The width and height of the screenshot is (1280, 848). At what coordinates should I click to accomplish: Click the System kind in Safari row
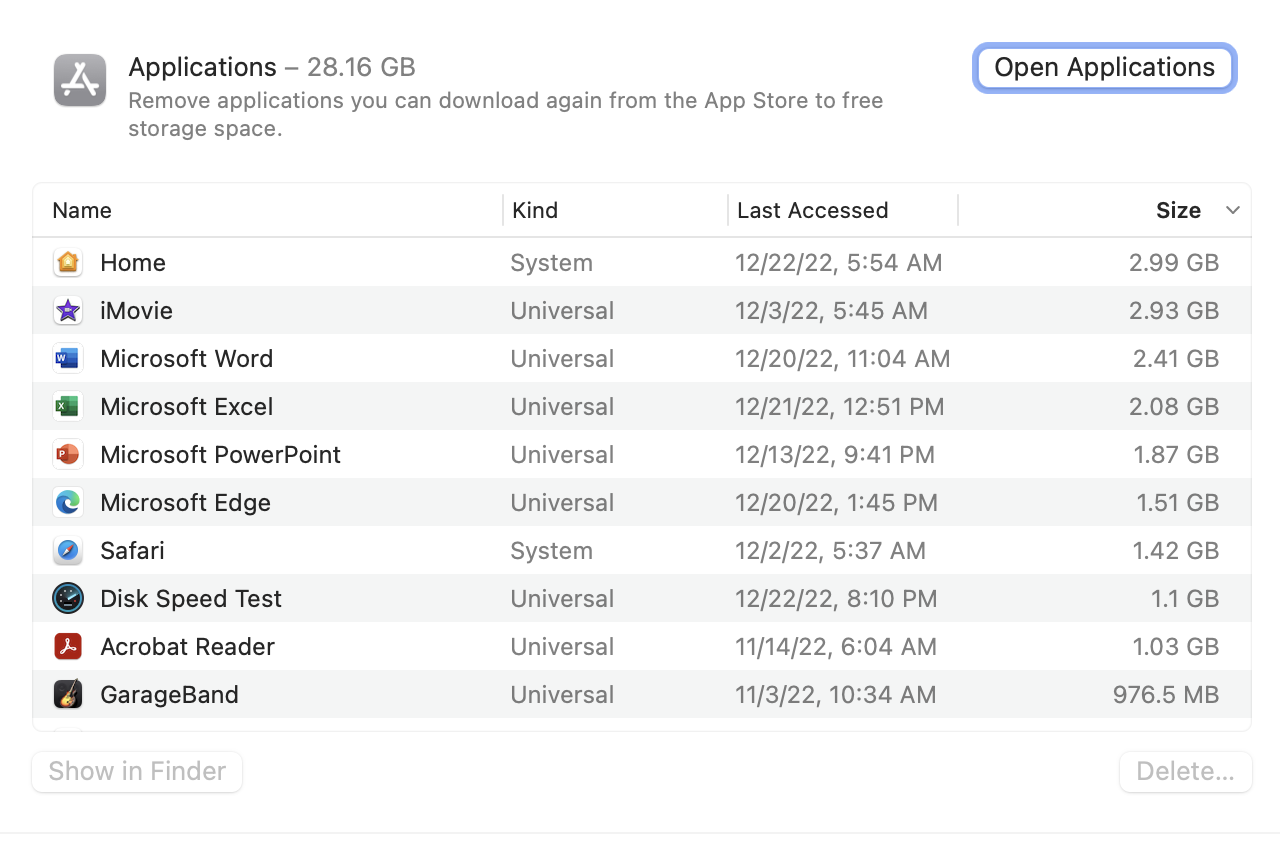(x=551, y=551)
